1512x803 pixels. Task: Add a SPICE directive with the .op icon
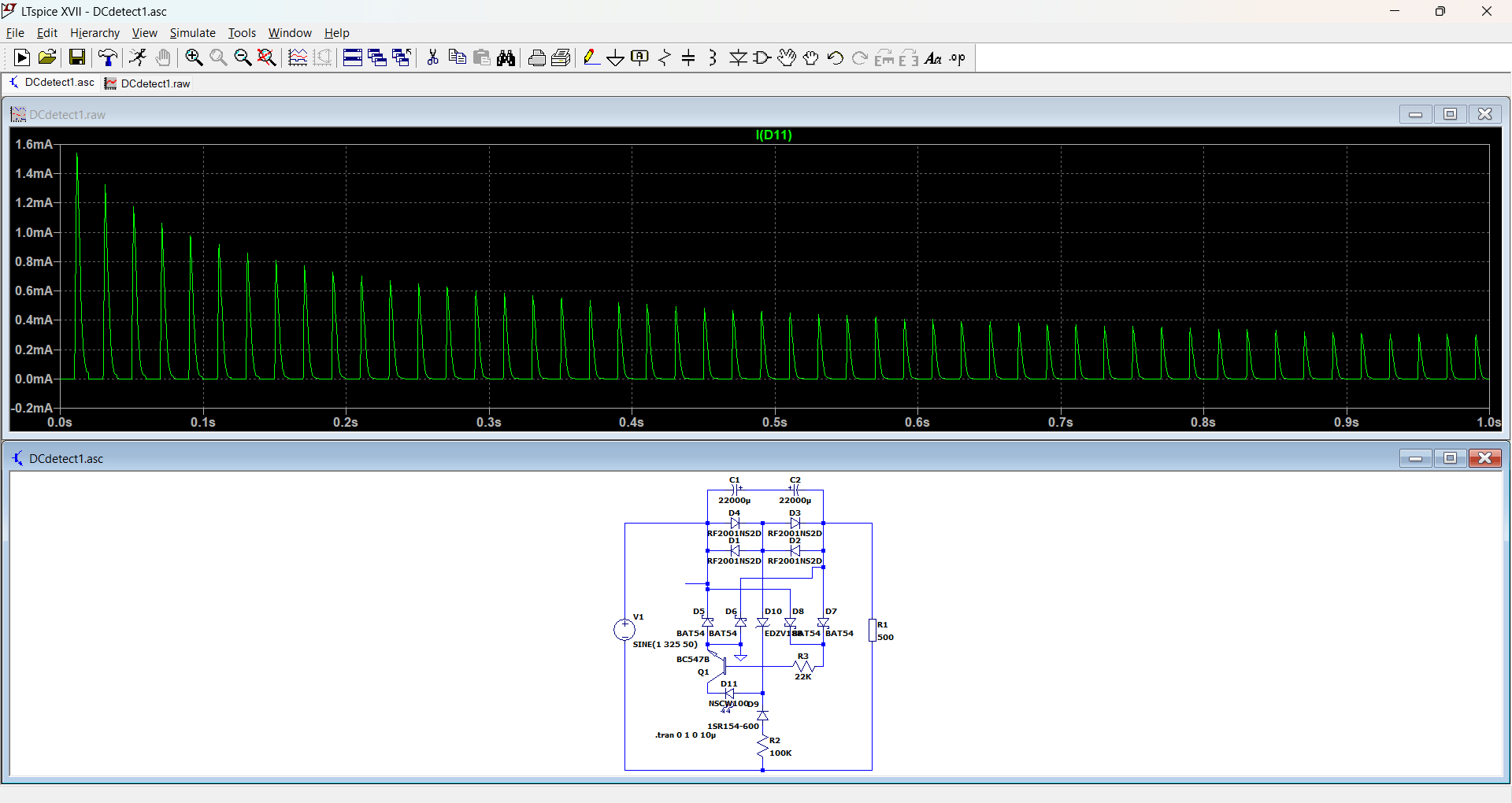[x=958, y=57]
